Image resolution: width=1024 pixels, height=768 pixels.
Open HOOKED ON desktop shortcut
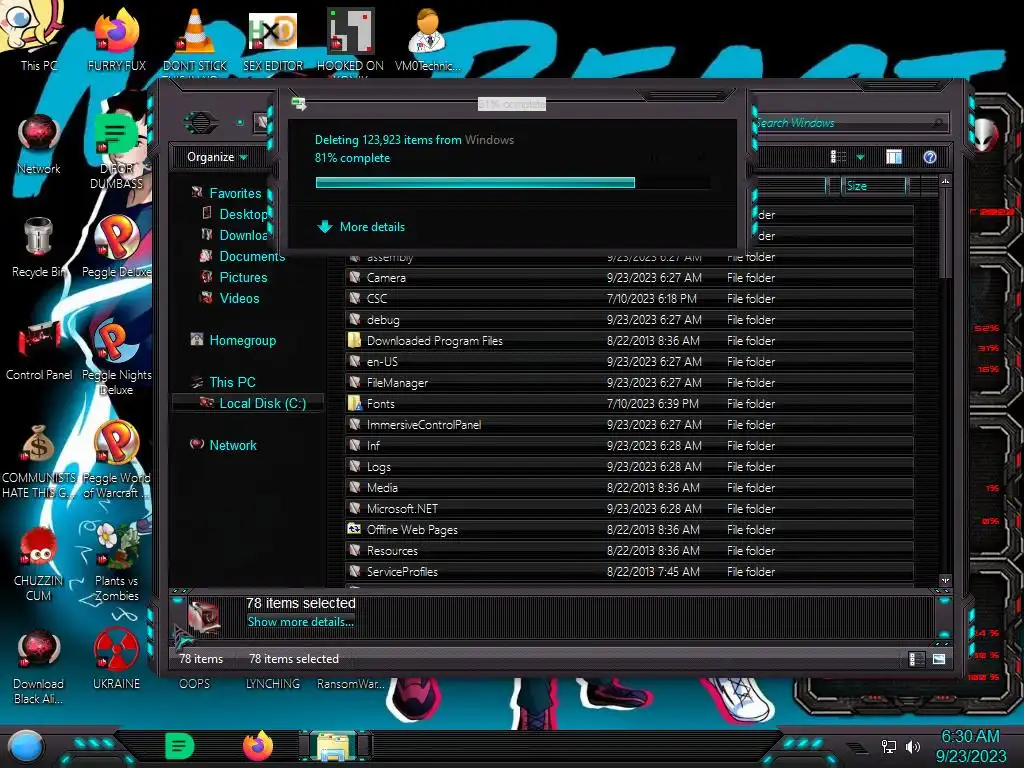[x=350, y=38]
